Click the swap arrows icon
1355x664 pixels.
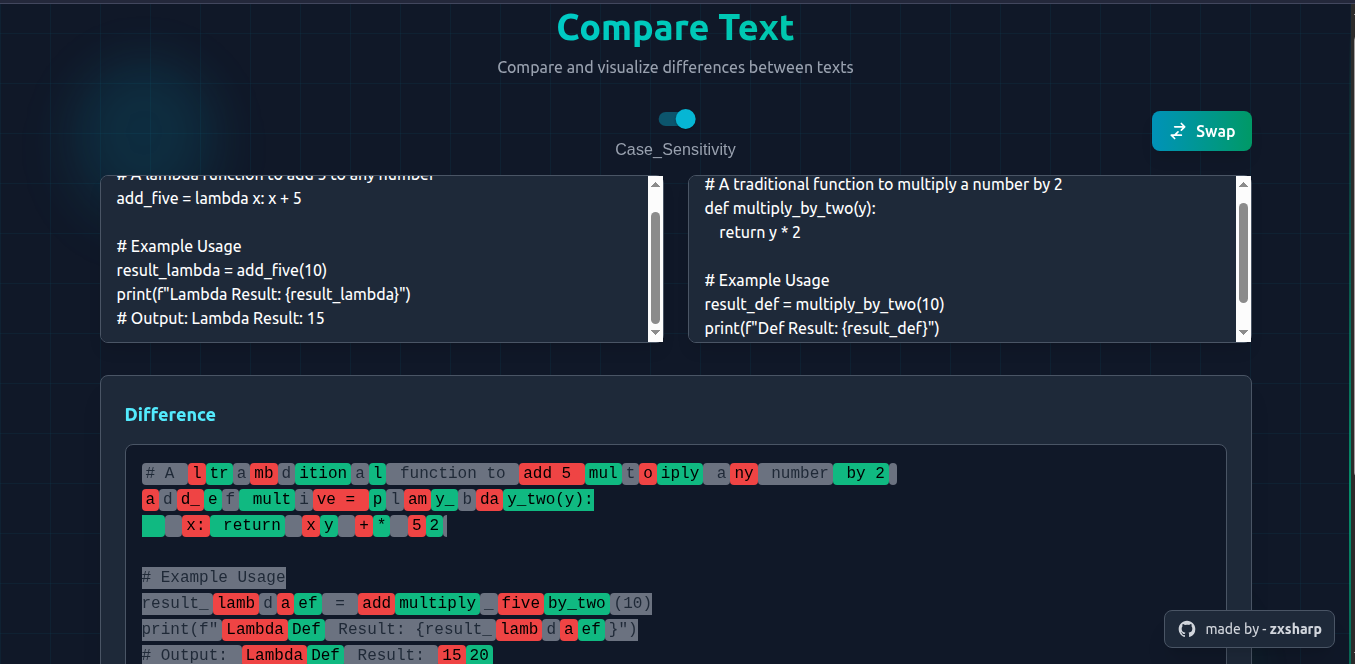(1178, 131)
